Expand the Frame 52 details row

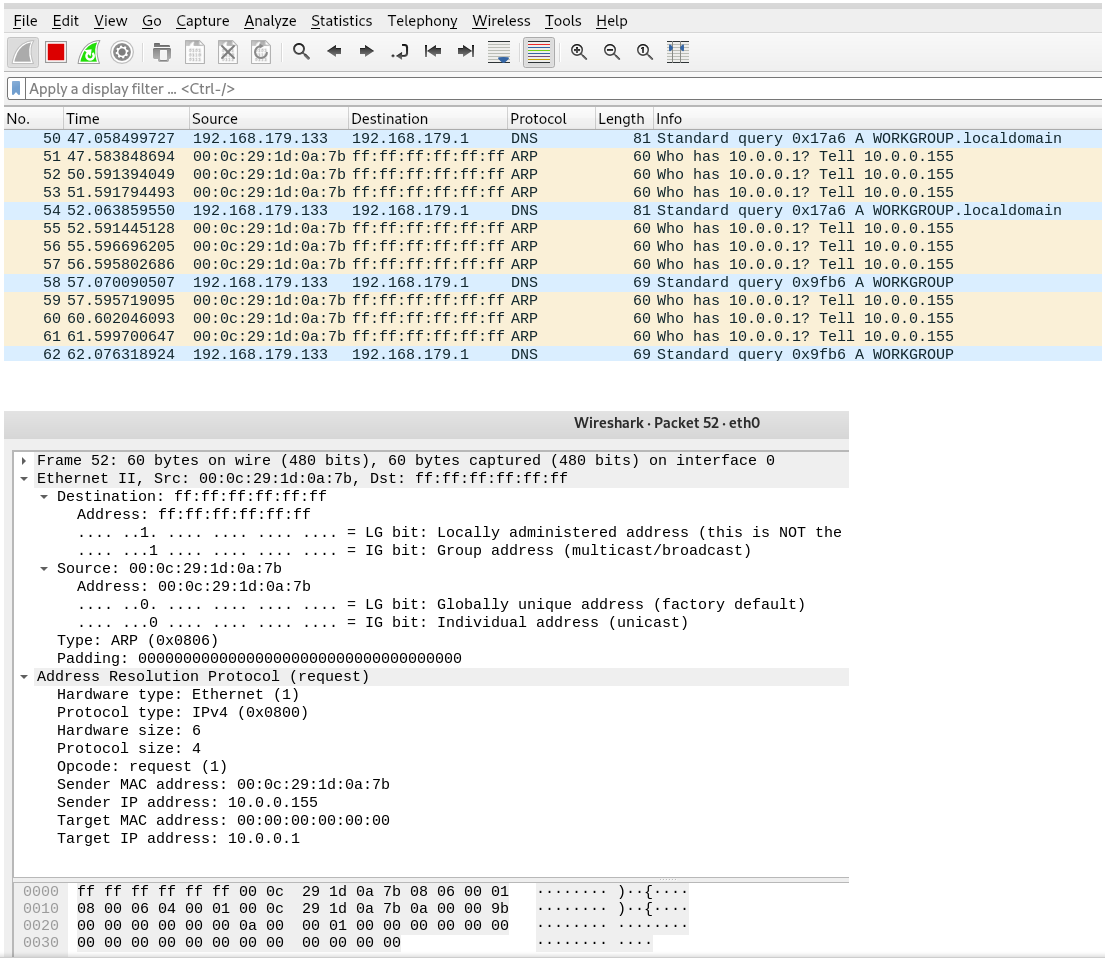(22, 460)
